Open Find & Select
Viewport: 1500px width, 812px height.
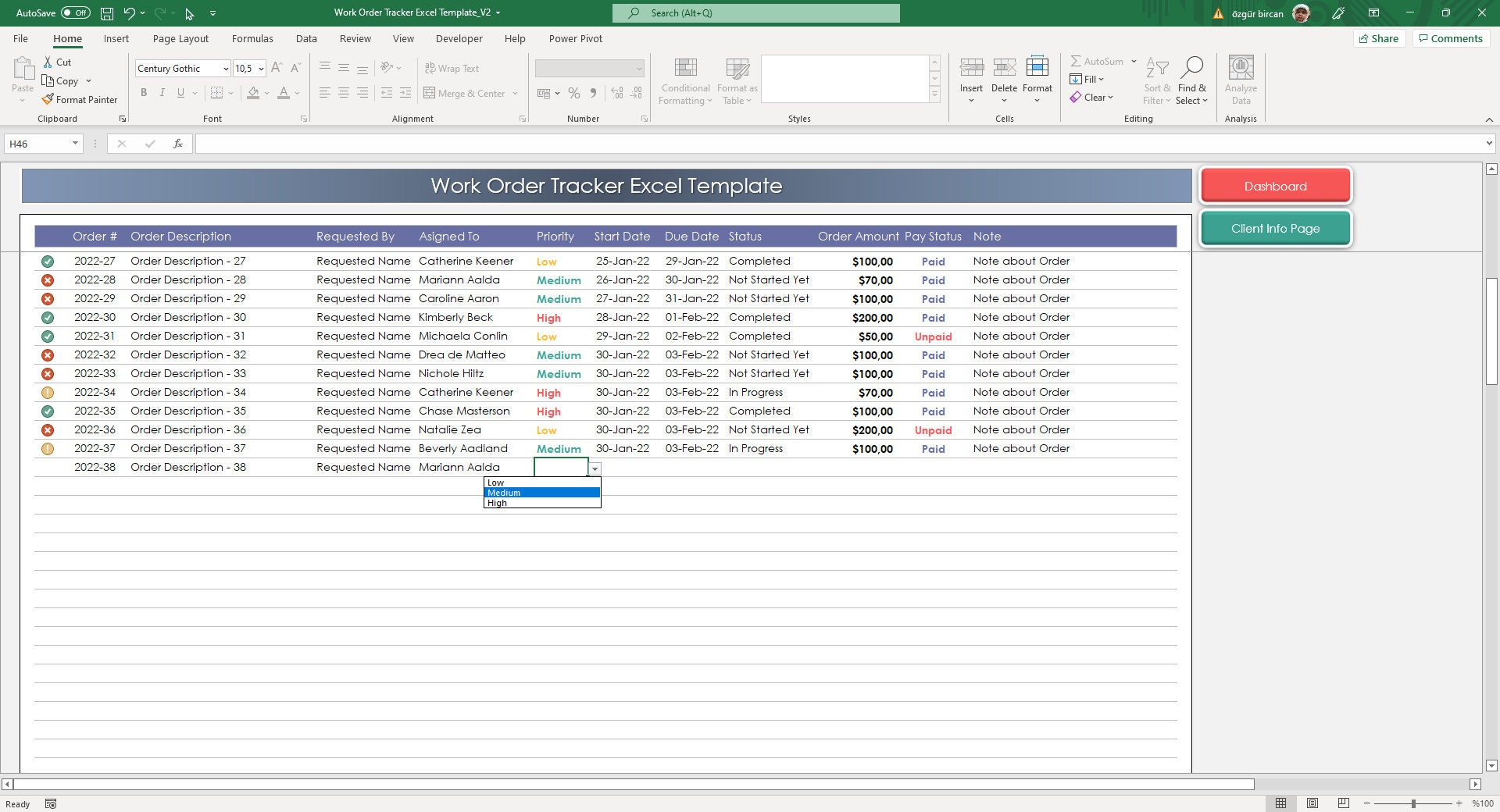pyautogui.click(x=1192, y=80)
